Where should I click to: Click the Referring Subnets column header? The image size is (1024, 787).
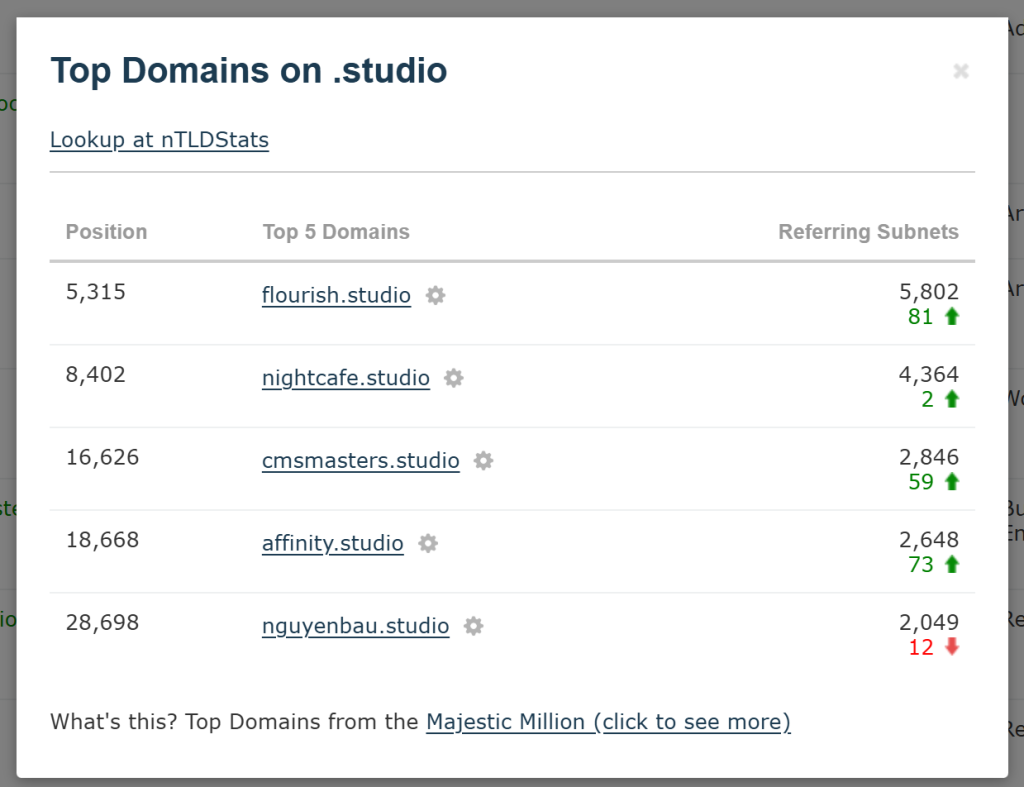tap(868, 231)
